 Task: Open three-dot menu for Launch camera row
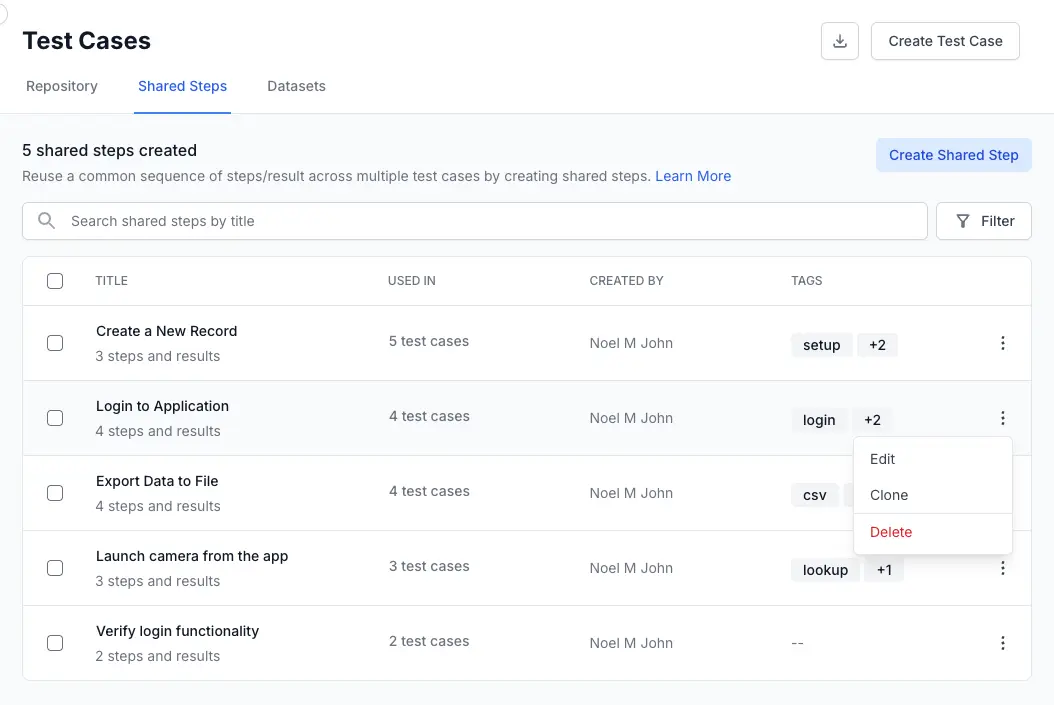point(1002,568)
